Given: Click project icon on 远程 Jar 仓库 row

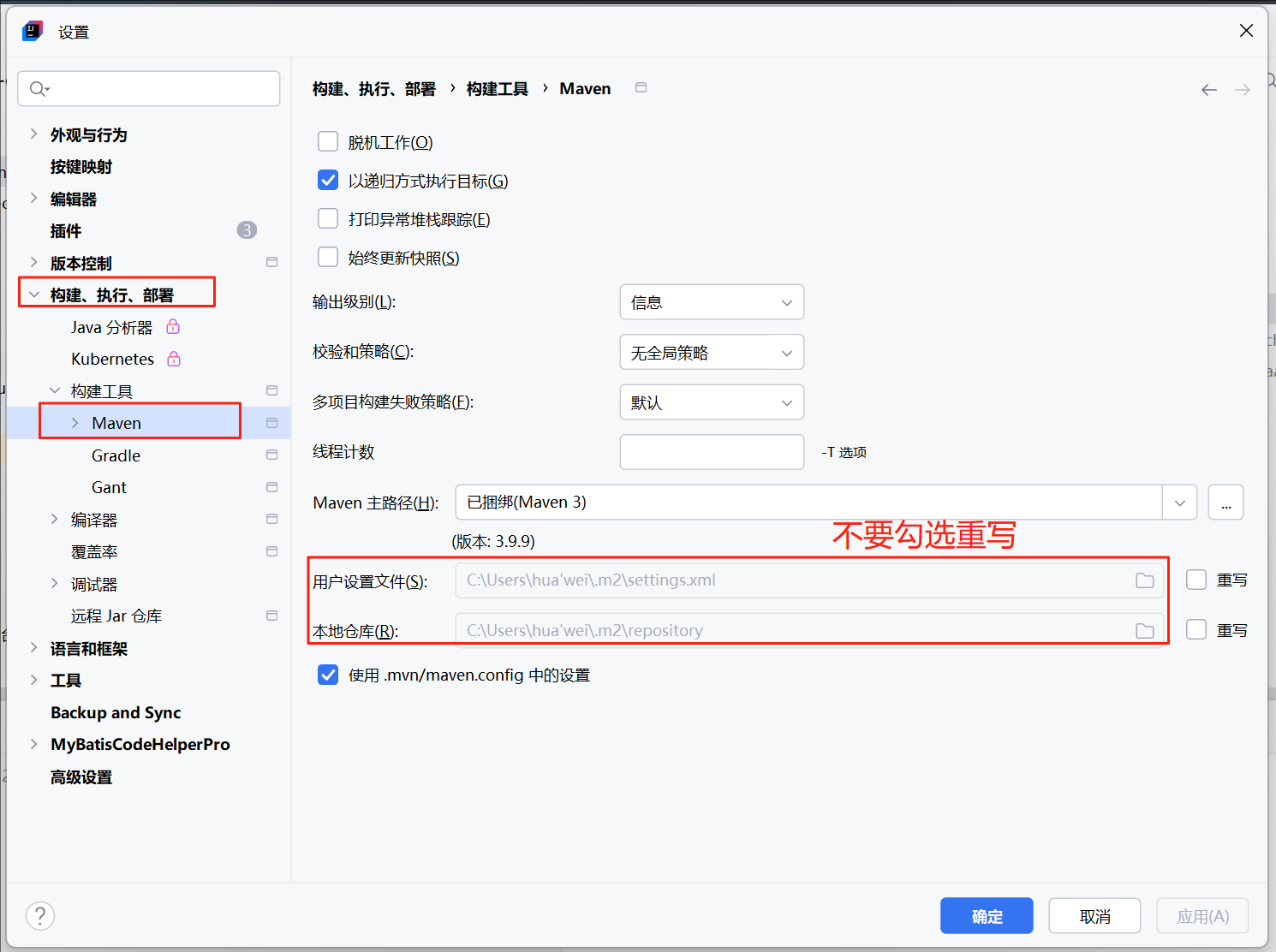Looking at the screenshot, I should [272, 616].
